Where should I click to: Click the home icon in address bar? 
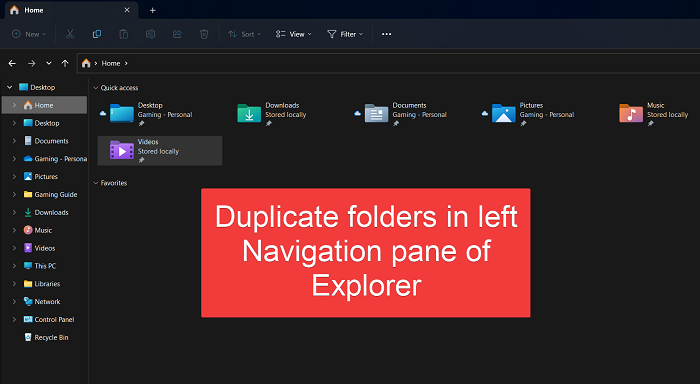[x=86, y=63]
